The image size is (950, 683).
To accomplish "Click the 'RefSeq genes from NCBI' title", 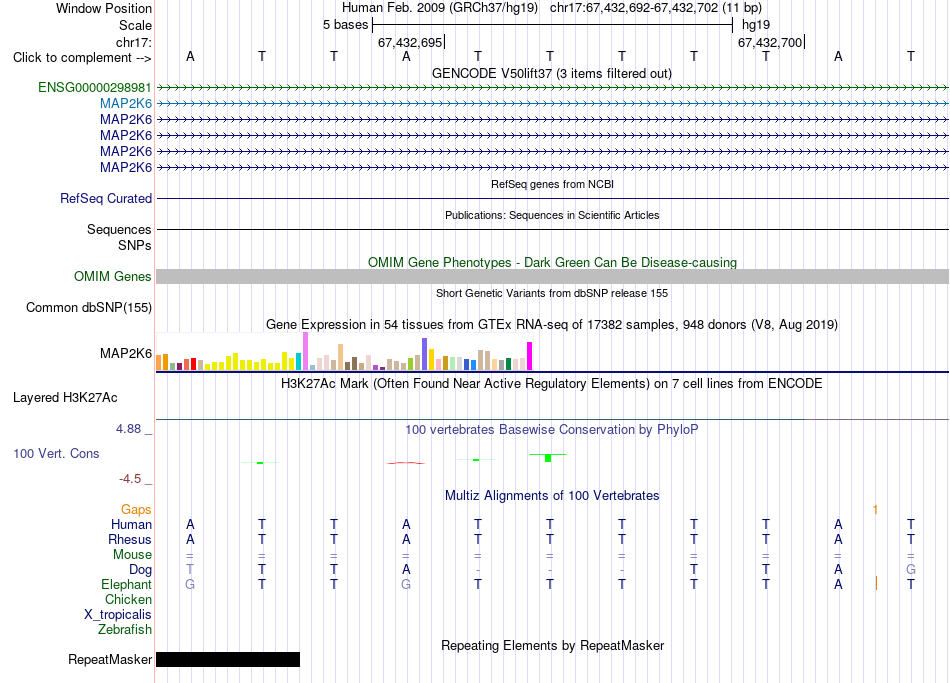I will tap(552, 184).
